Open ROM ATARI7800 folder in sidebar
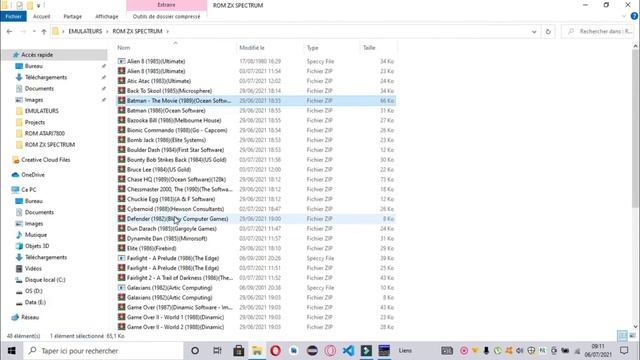Image resolution: width=640 pixels, height=360 pixels. pos(45,133)
